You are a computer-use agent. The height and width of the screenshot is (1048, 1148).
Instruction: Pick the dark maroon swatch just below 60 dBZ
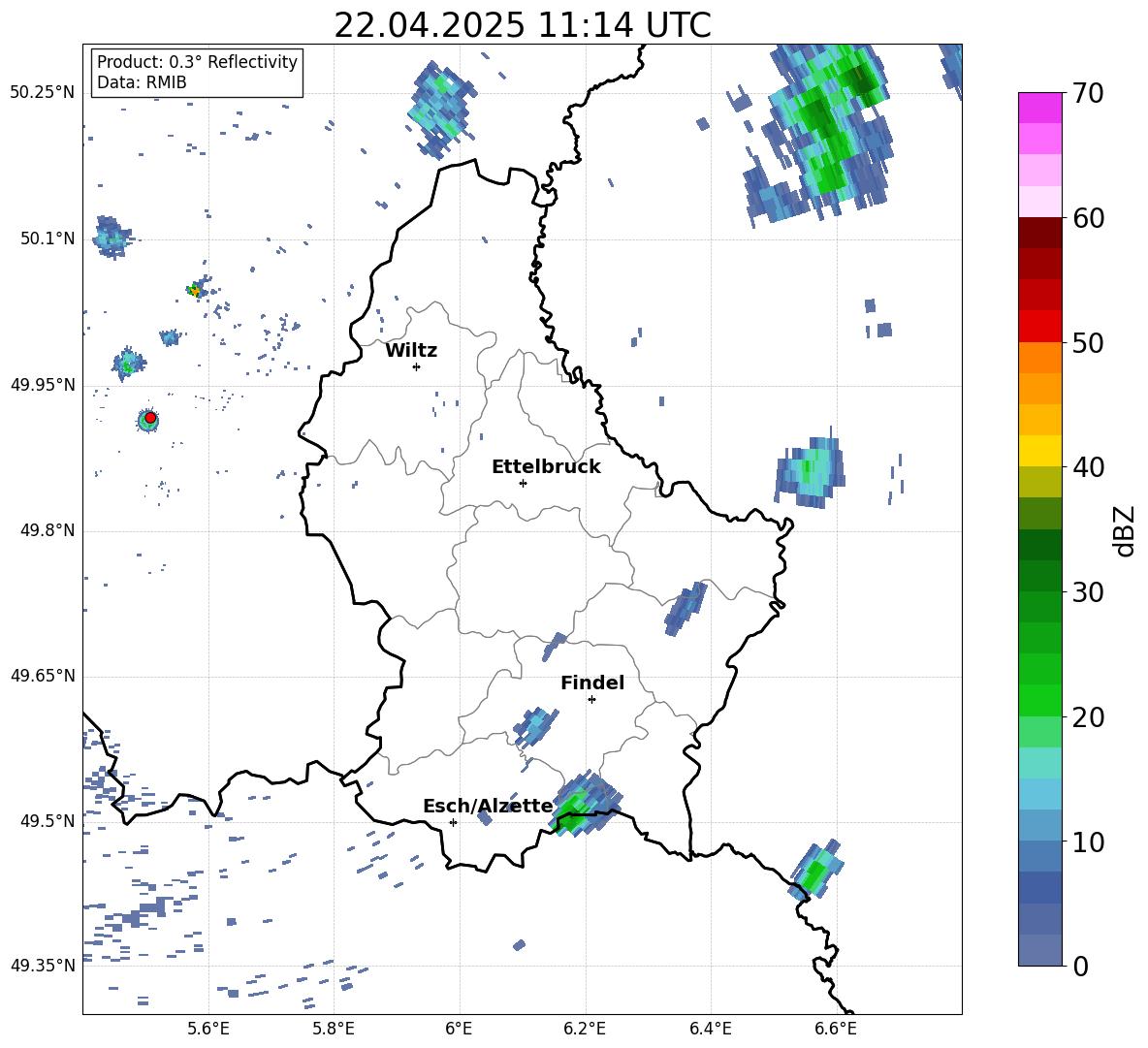(x=1039, y=233)
